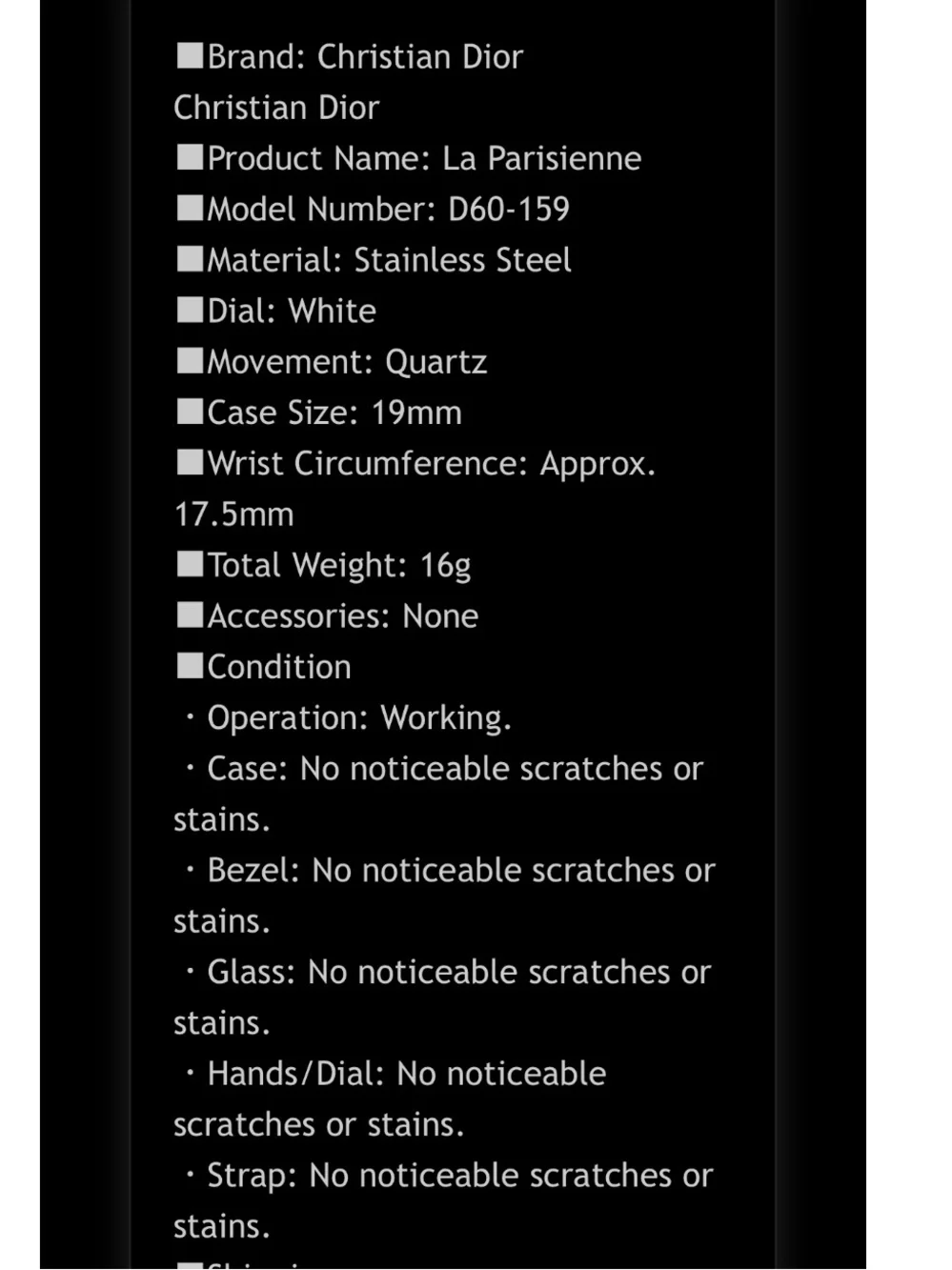Select the square bullet before Product Name
The width and height of the screenshot is (952, 1270).
(190, 157)
